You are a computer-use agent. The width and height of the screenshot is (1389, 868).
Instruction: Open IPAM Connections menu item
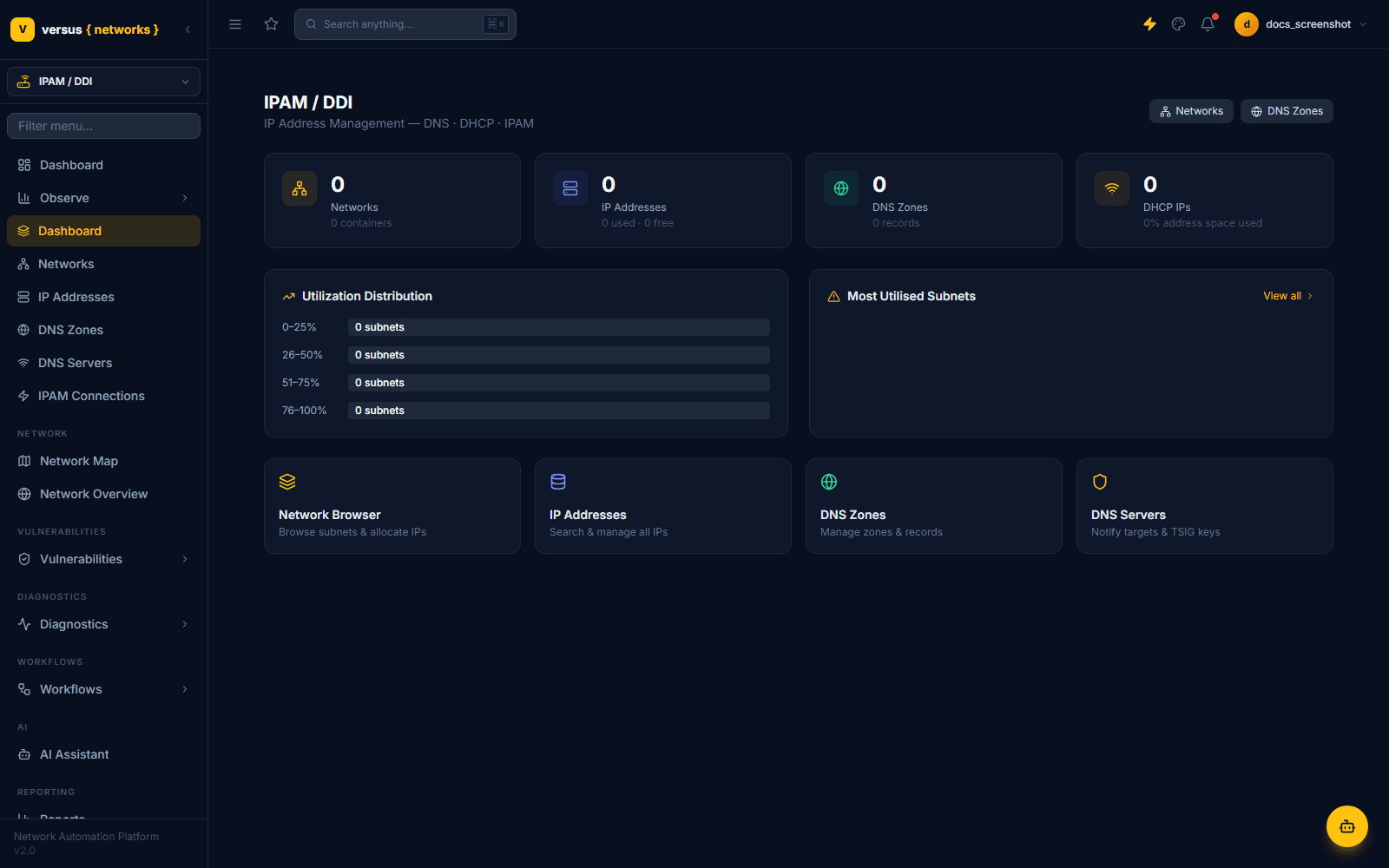[x=103, y=396]
